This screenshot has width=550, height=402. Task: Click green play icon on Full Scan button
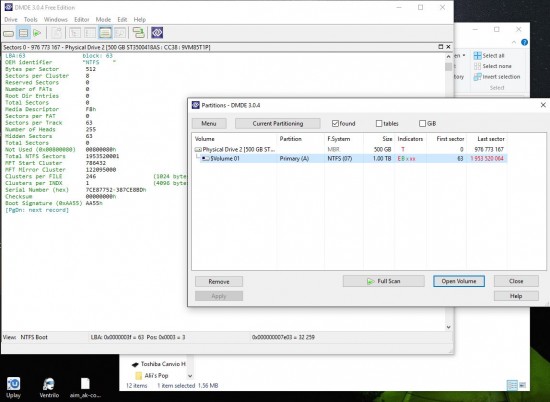click(370, 281)
